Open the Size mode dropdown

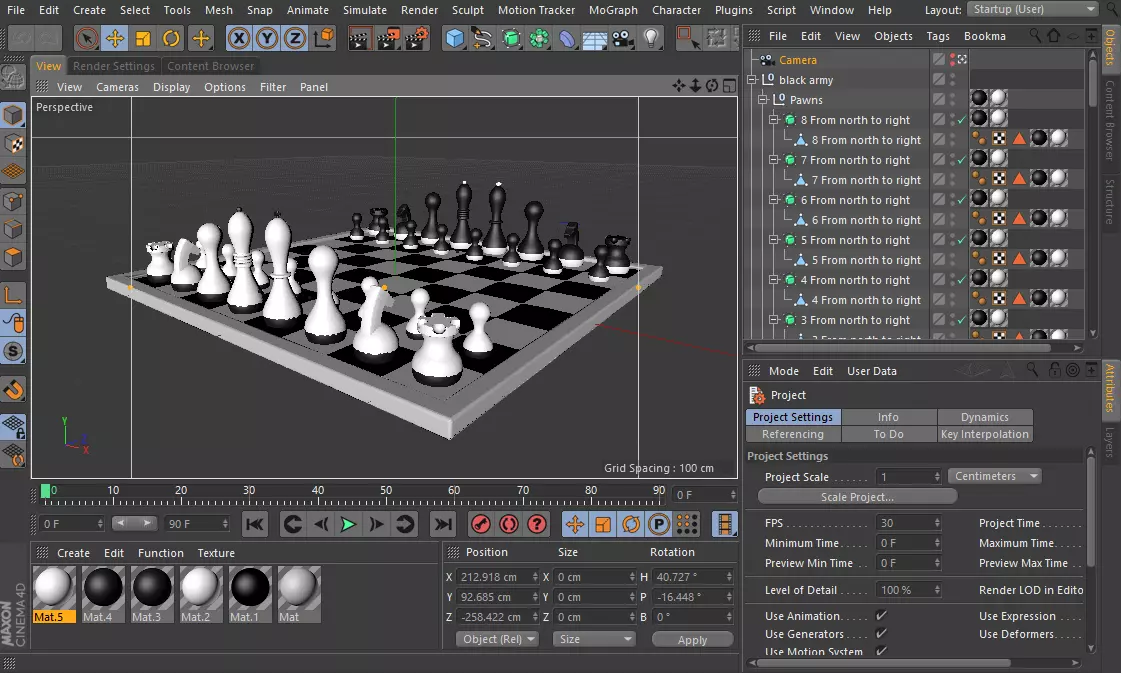595,639
